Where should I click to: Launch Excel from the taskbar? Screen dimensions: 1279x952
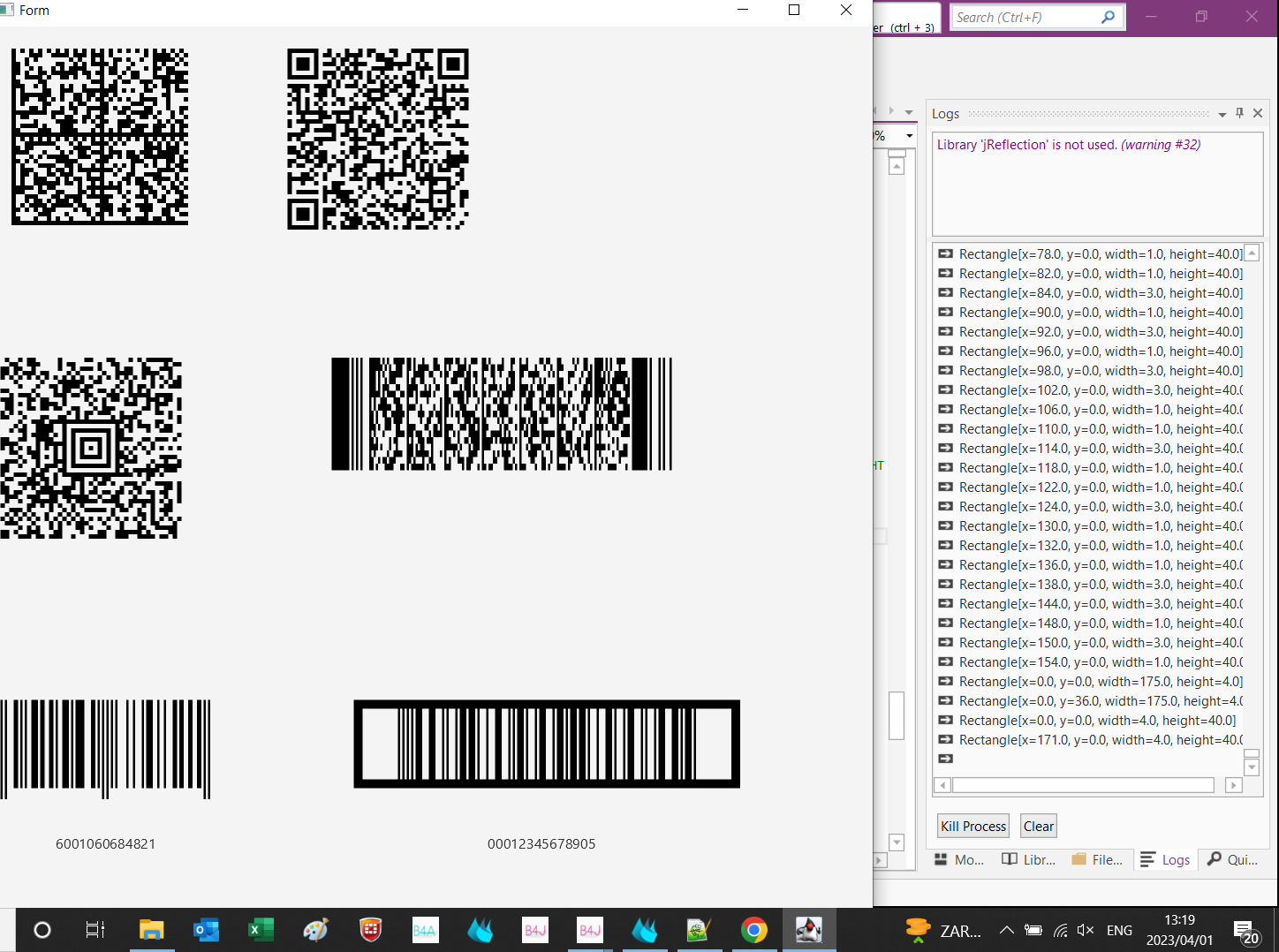[261, 930]
